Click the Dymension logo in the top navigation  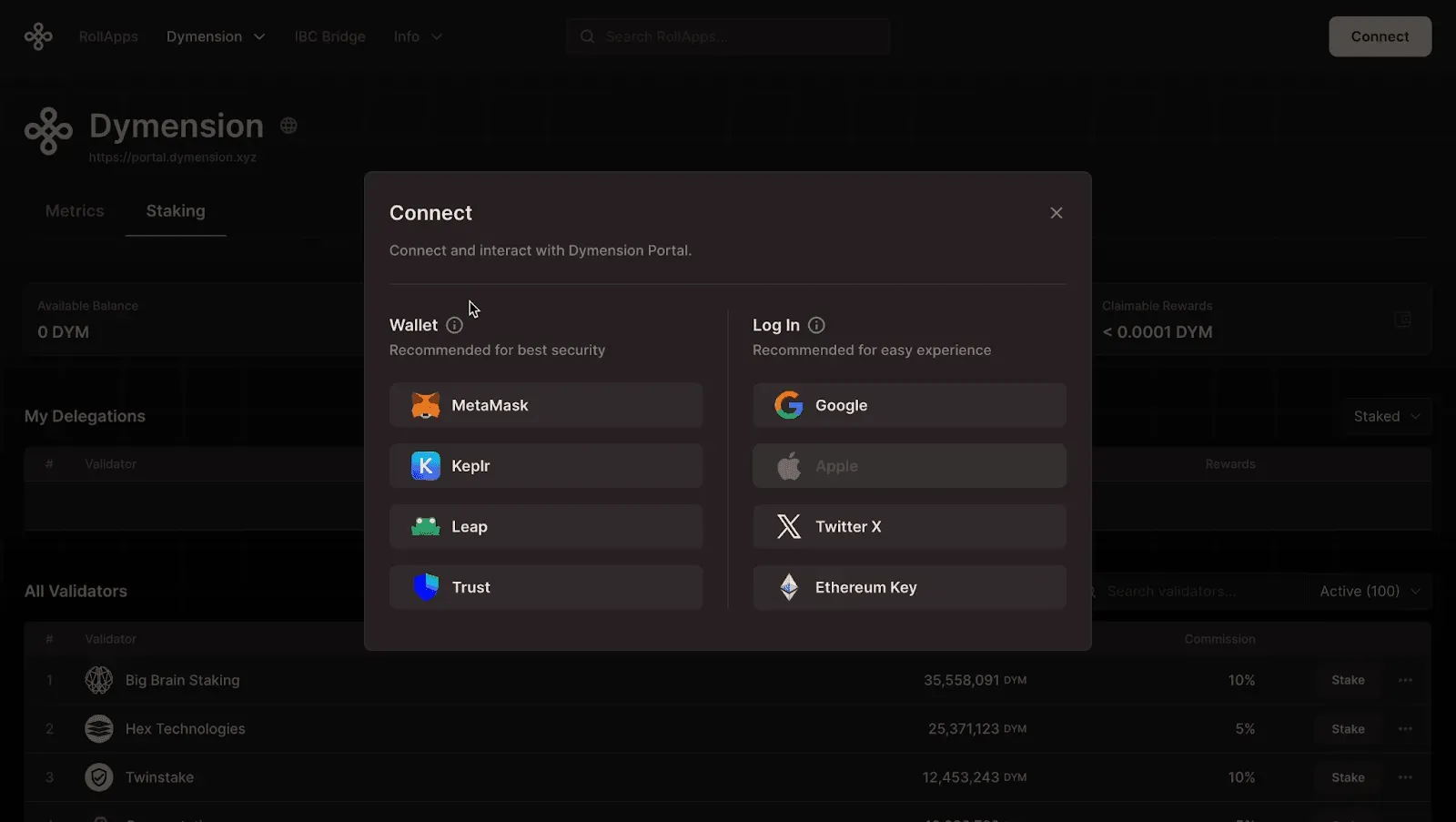point(38,36)
